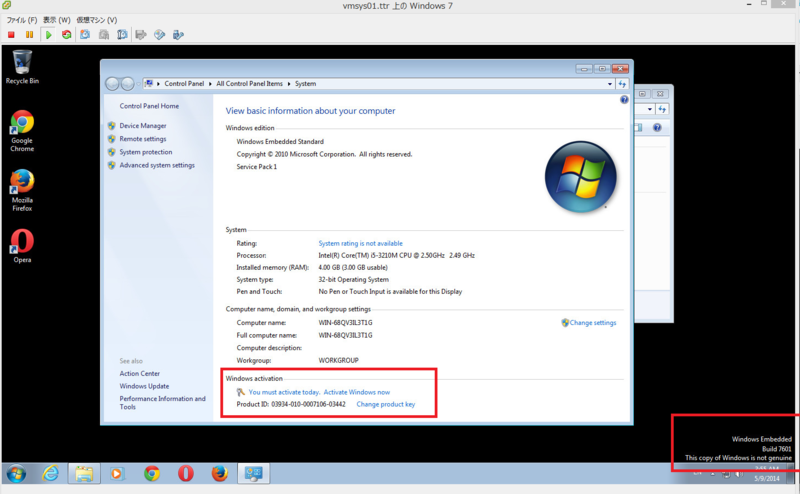Expand the arrow after All Control Panel Items
The width and height of the screenshot is (800, 494).
point(289,84)
